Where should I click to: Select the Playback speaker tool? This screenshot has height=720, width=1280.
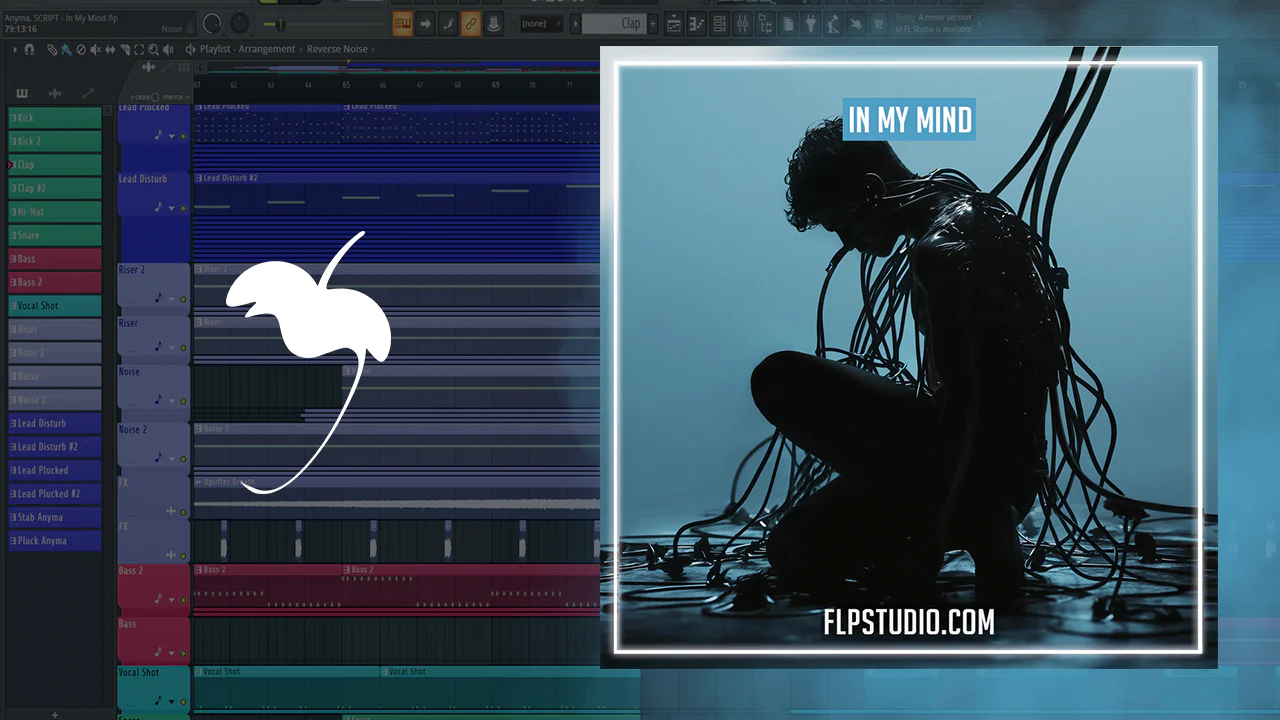tap(166, 49)
